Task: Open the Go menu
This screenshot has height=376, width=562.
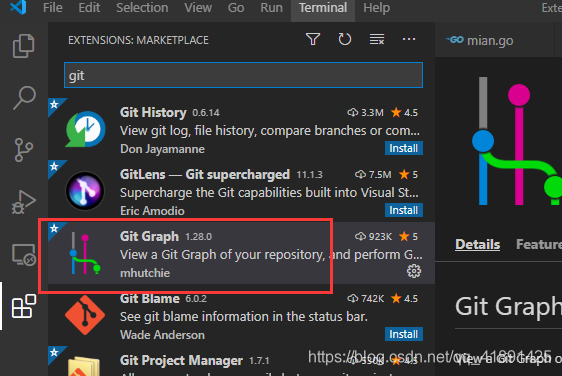Action: pyautogui.click(x=236, y=8)
